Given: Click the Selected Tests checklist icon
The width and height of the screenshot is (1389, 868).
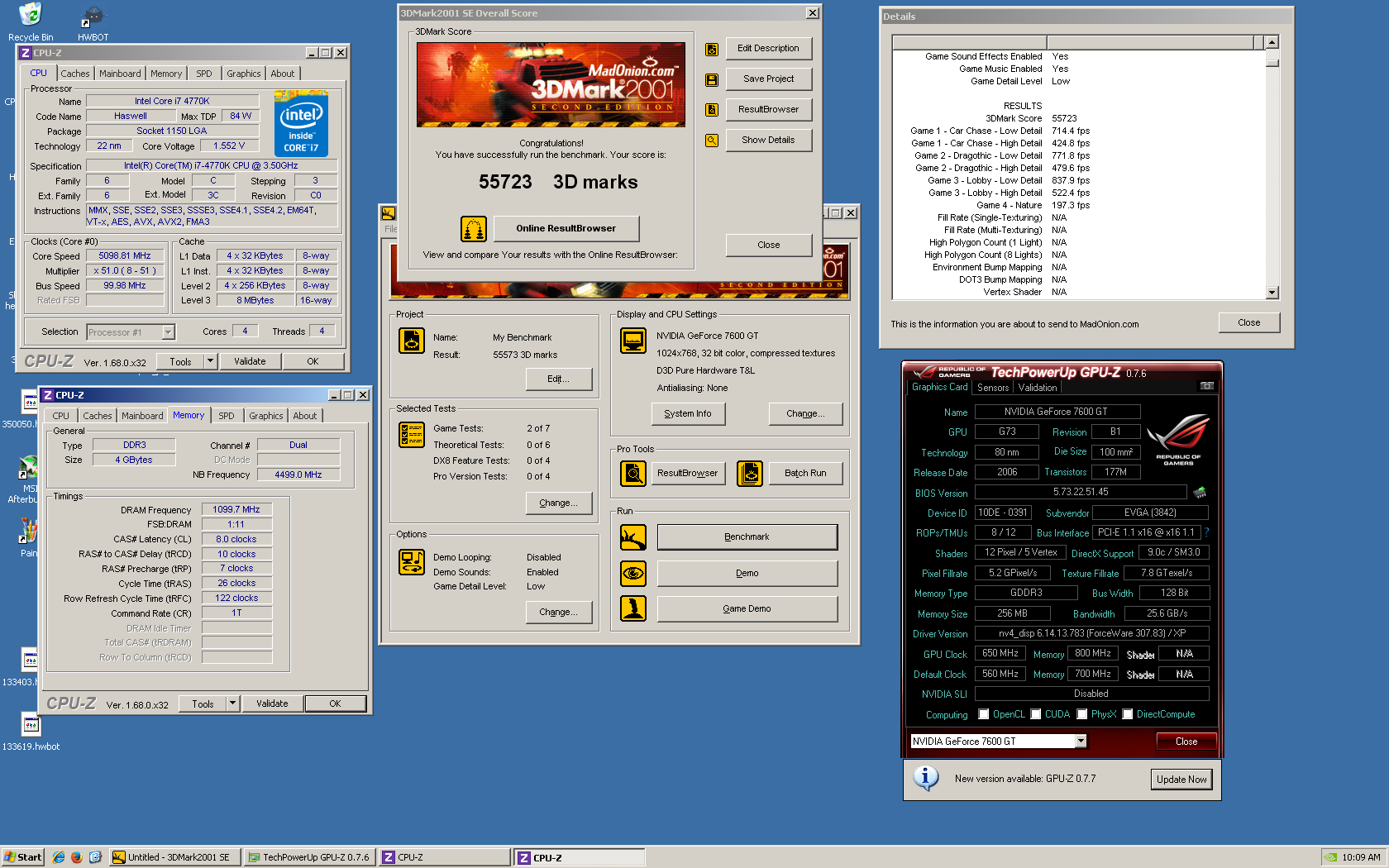Looking at the screenshot, I should (412, 435).
